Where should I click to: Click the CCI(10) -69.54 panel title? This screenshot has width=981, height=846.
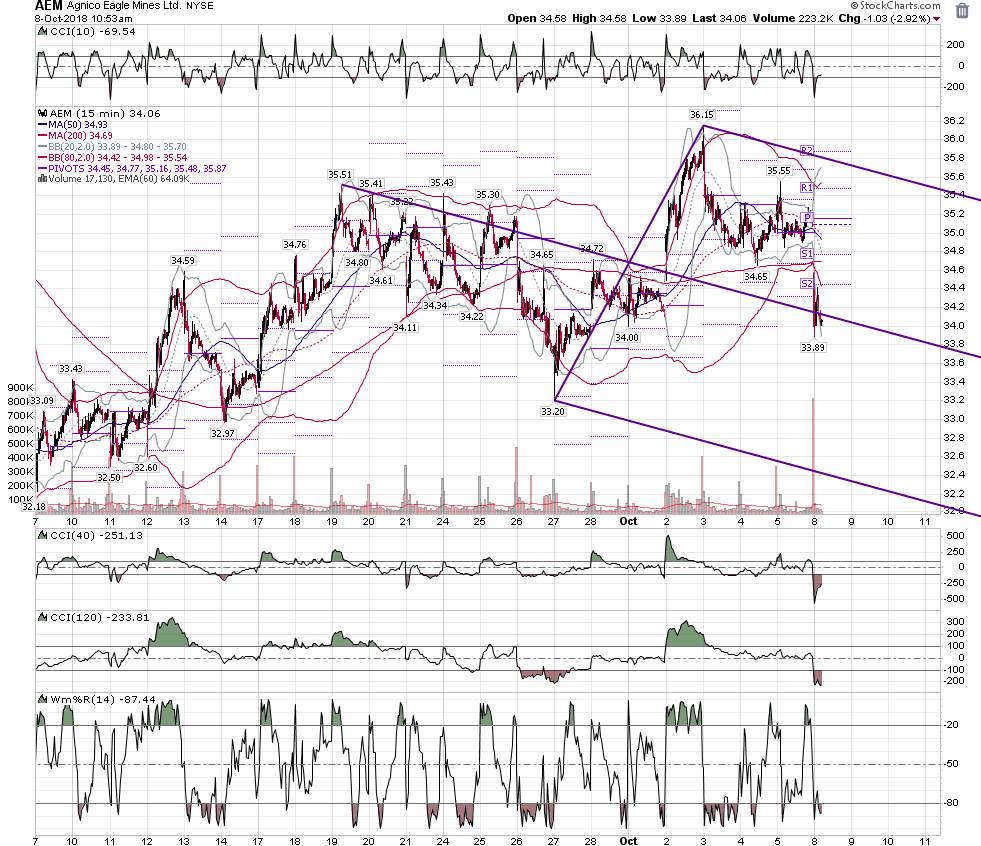93,31
